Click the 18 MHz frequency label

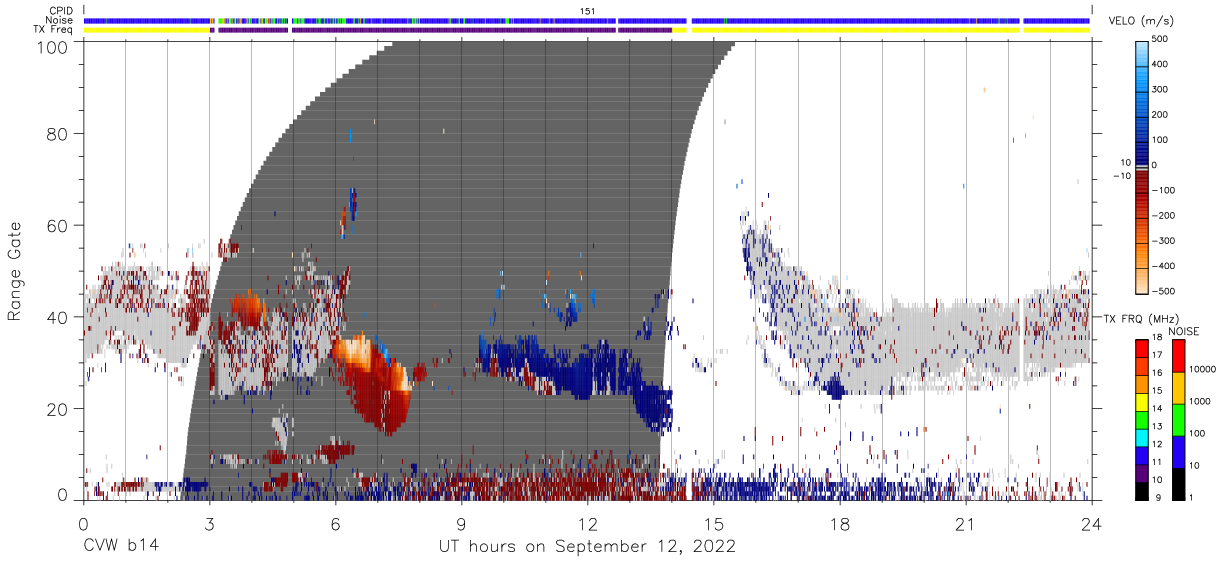pyautogui.click(x=1158, y=339)
